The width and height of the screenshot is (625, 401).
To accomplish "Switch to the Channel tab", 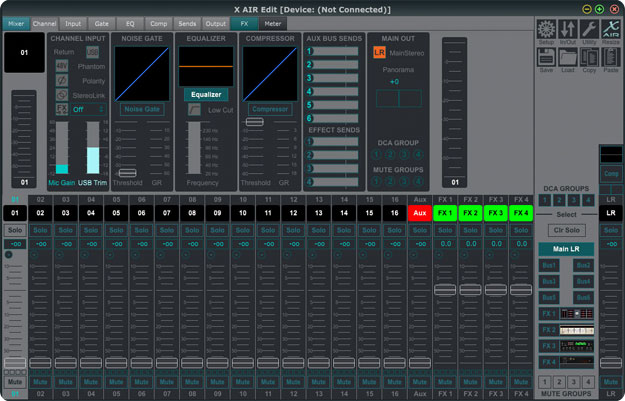I will [44, 24].
